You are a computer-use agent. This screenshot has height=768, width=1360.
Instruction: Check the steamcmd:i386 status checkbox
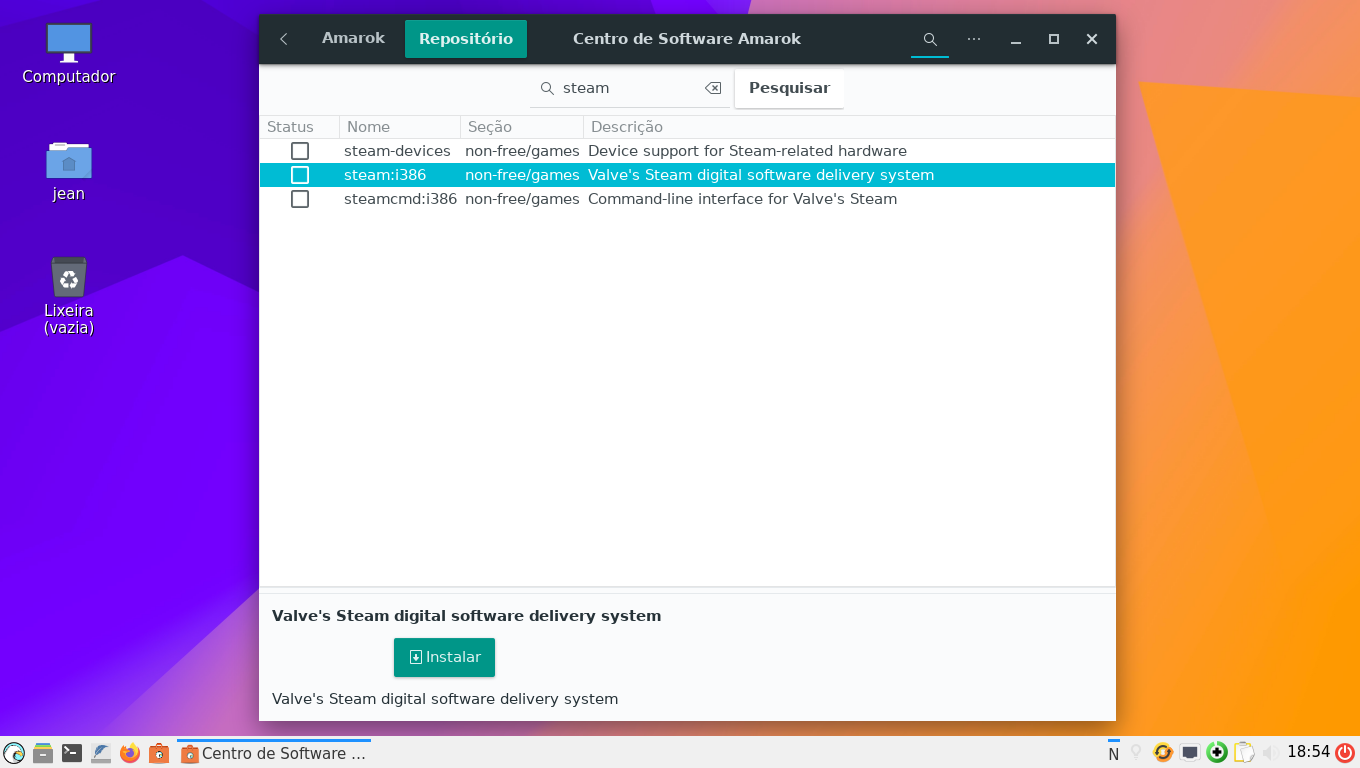pos(300,199)
